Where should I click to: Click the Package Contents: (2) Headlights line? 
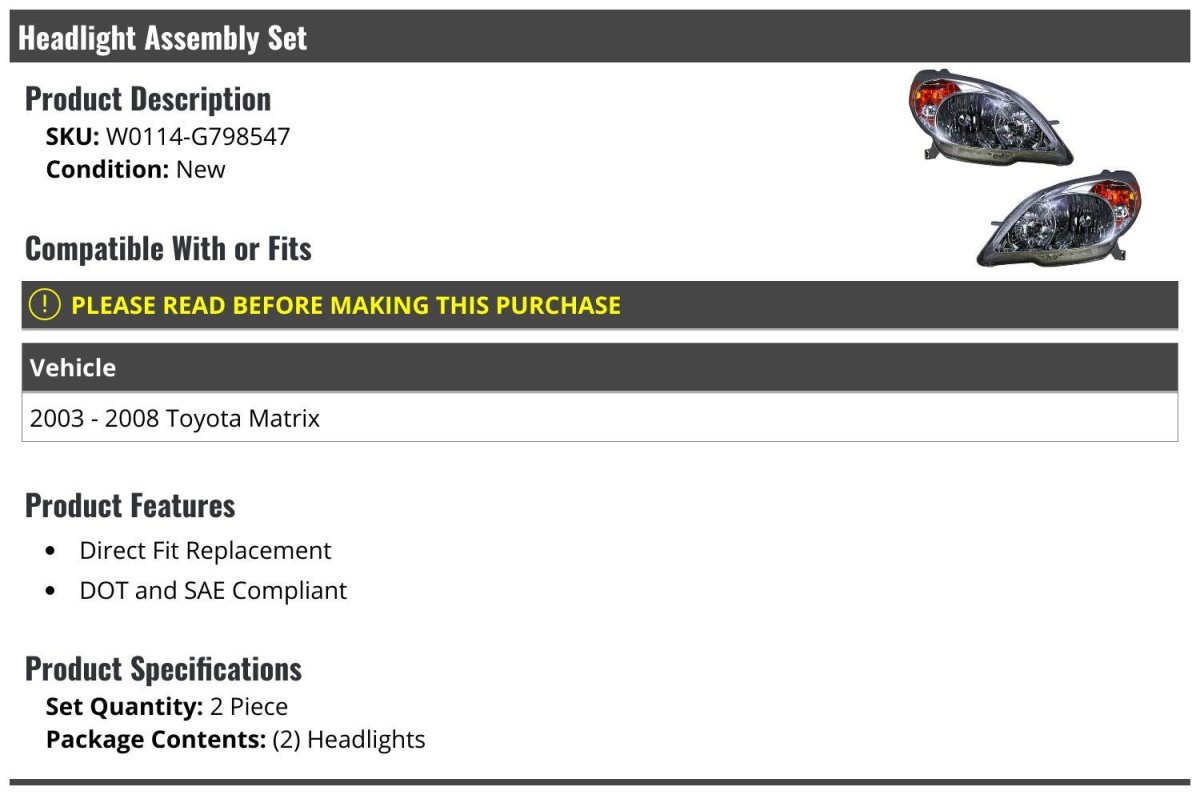(x=235, y=740)
